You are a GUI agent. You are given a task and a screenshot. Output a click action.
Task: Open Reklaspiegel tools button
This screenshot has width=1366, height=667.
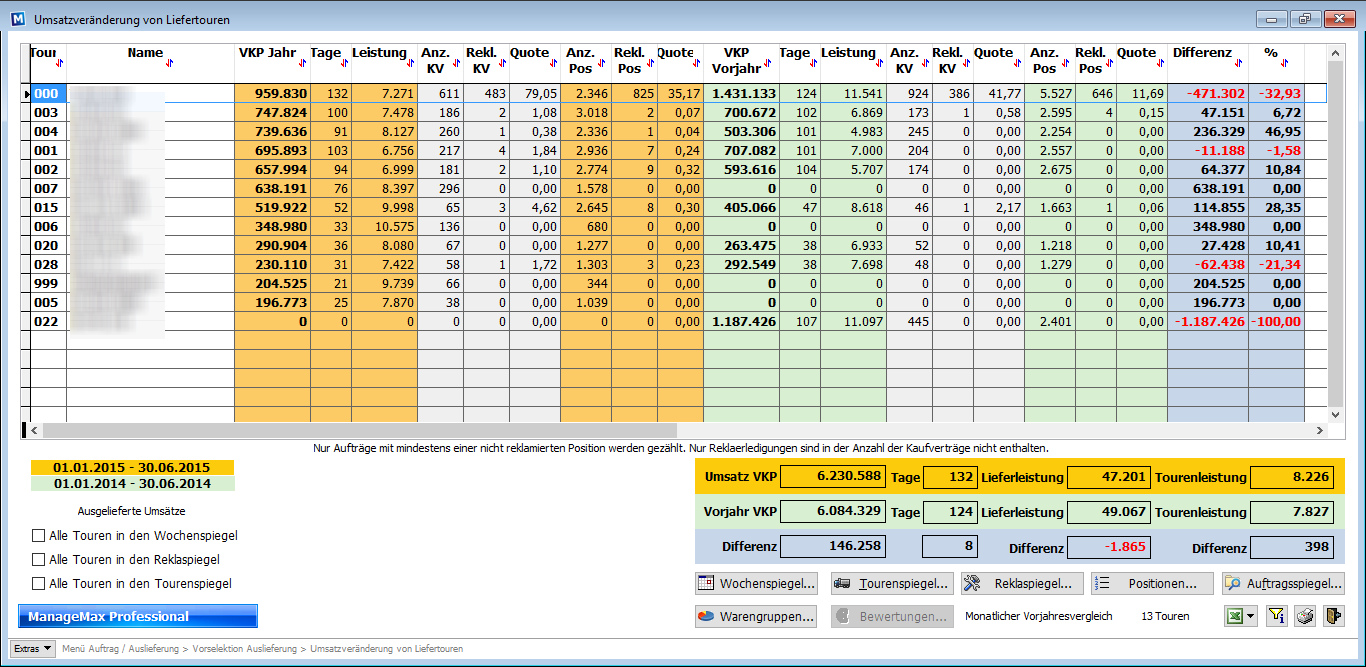[x=1022, y=584]
